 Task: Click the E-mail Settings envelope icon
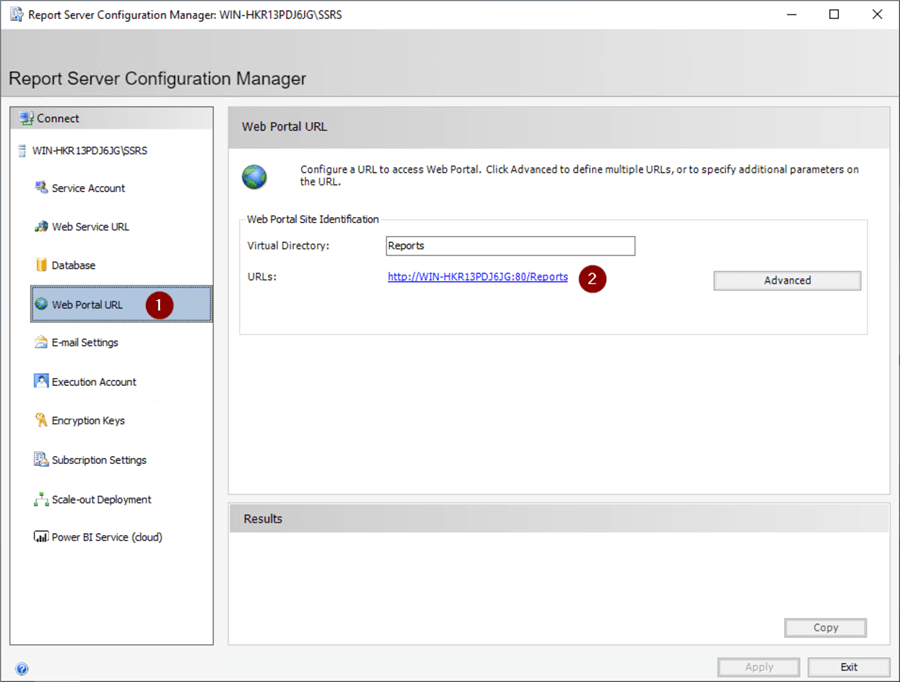(x=41, y=343)
